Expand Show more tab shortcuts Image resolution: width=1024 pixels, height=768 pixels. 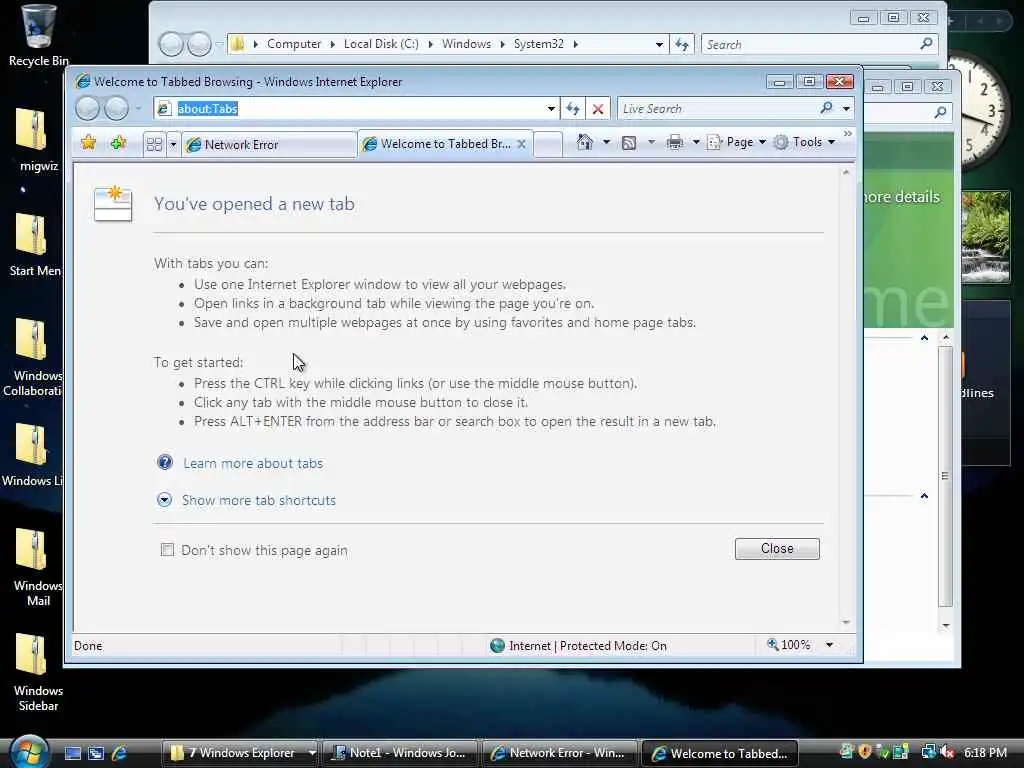pyautogui.click(x=259, y=500)
